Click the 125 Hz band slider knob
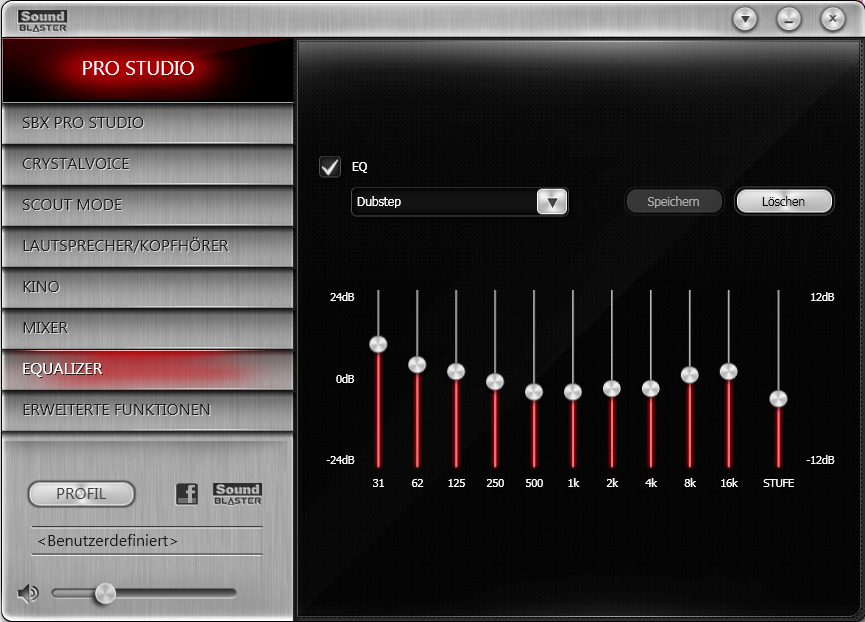This screenshot has height=622, width=865. (x=456, y=371)
